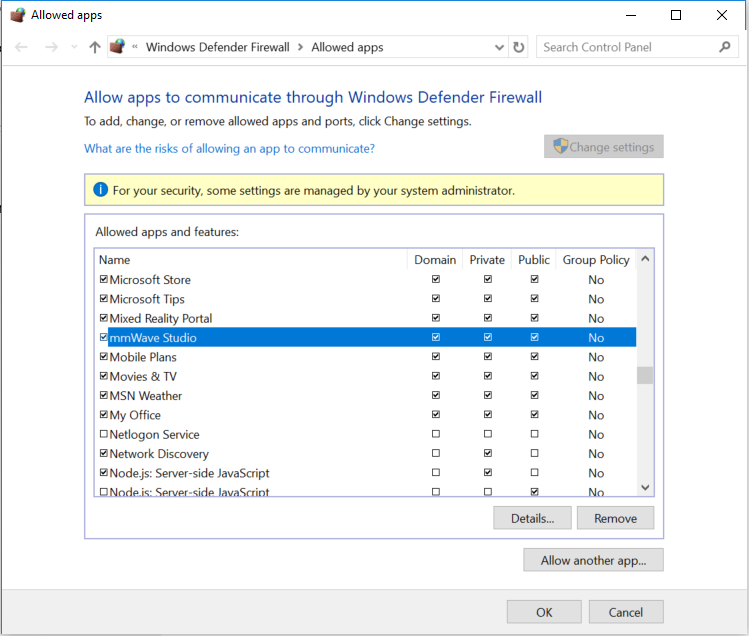Toggle Netlogon Service Public checkbox

535,434
